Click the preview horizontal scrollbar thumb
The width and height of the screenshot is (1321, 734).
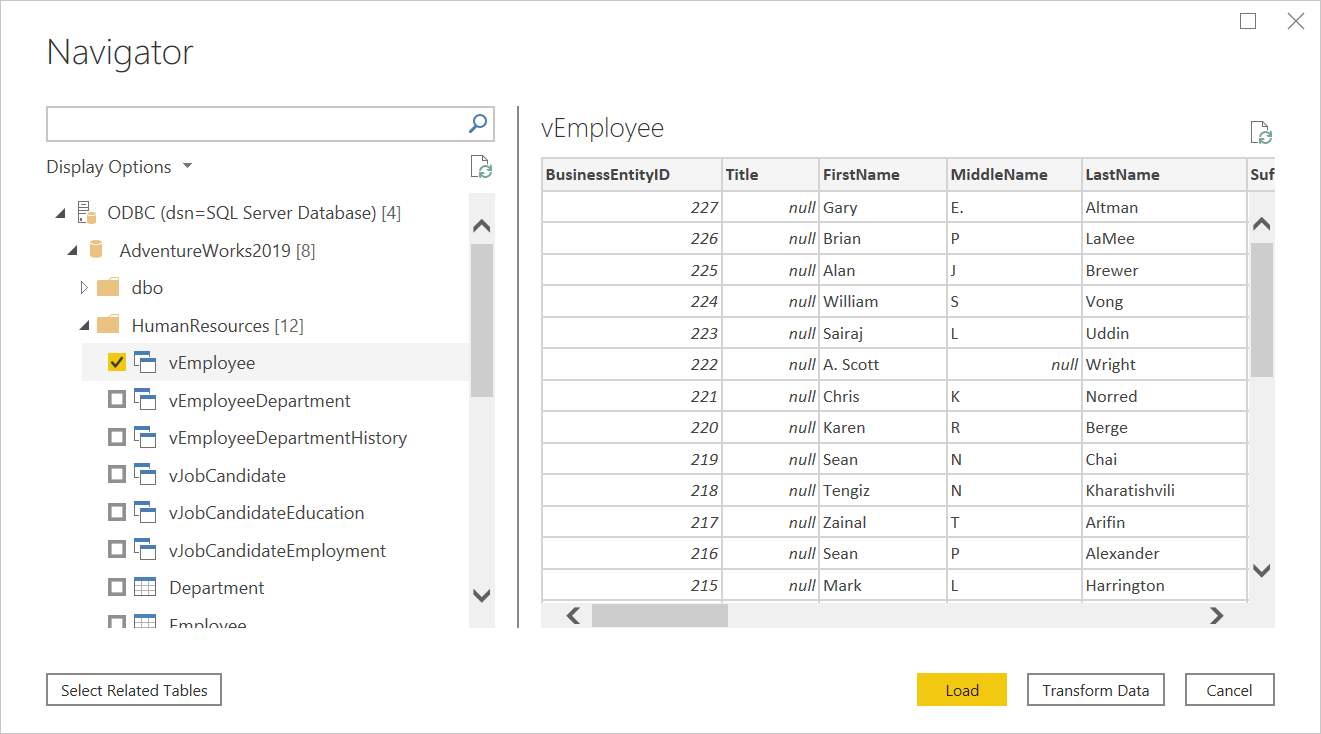tap(660, 616)
